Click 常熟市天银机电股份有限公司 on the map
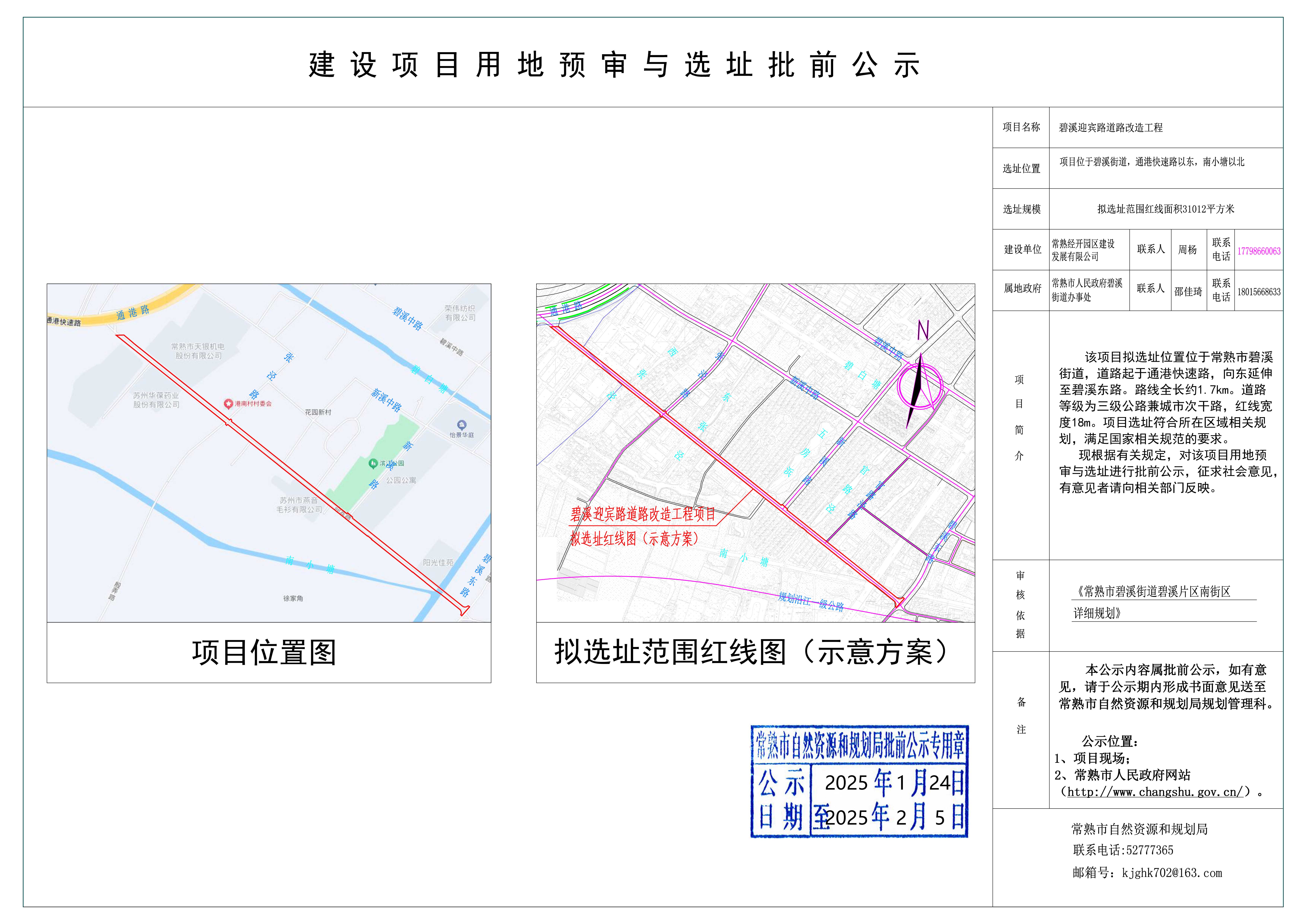Viewport: 1307px width, 924px height. click(x=198, y=351)
